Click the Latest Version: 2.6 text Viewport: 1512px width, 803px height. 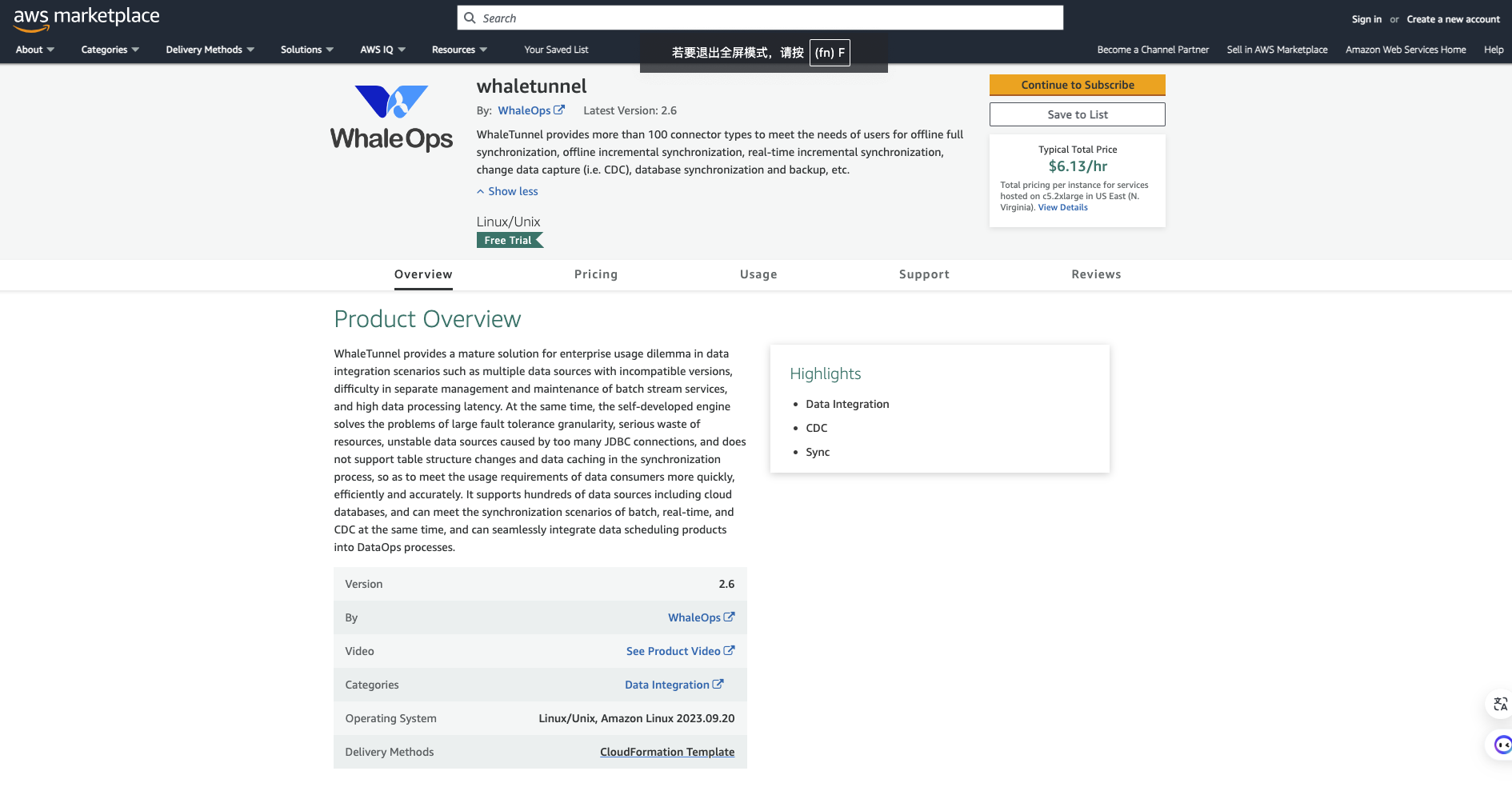tap(630, 110)
